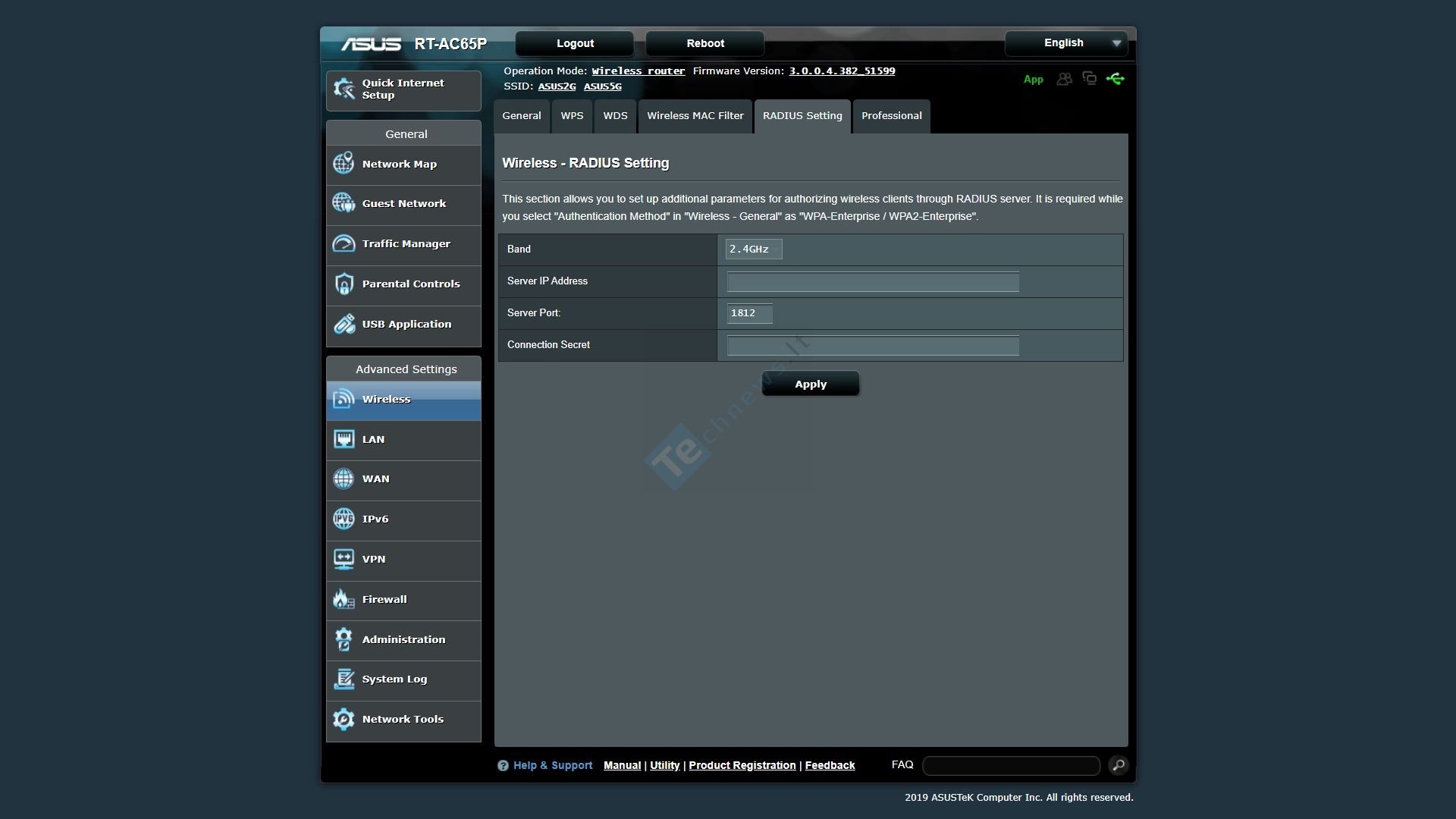This screenshot has width=1456, height=819.
Task: Click the Reboot button
Action: click(705, 43)
